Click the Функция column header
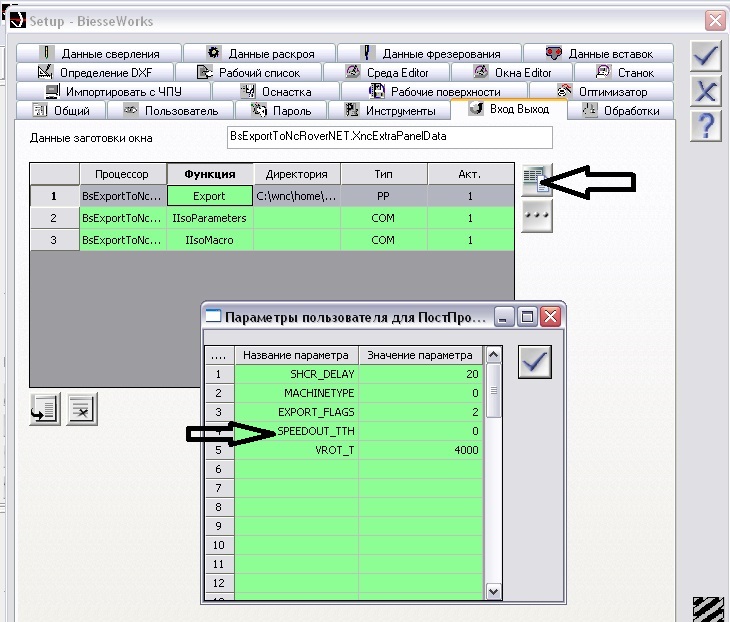This screenshot has width=730, height=622. point(210,174)
